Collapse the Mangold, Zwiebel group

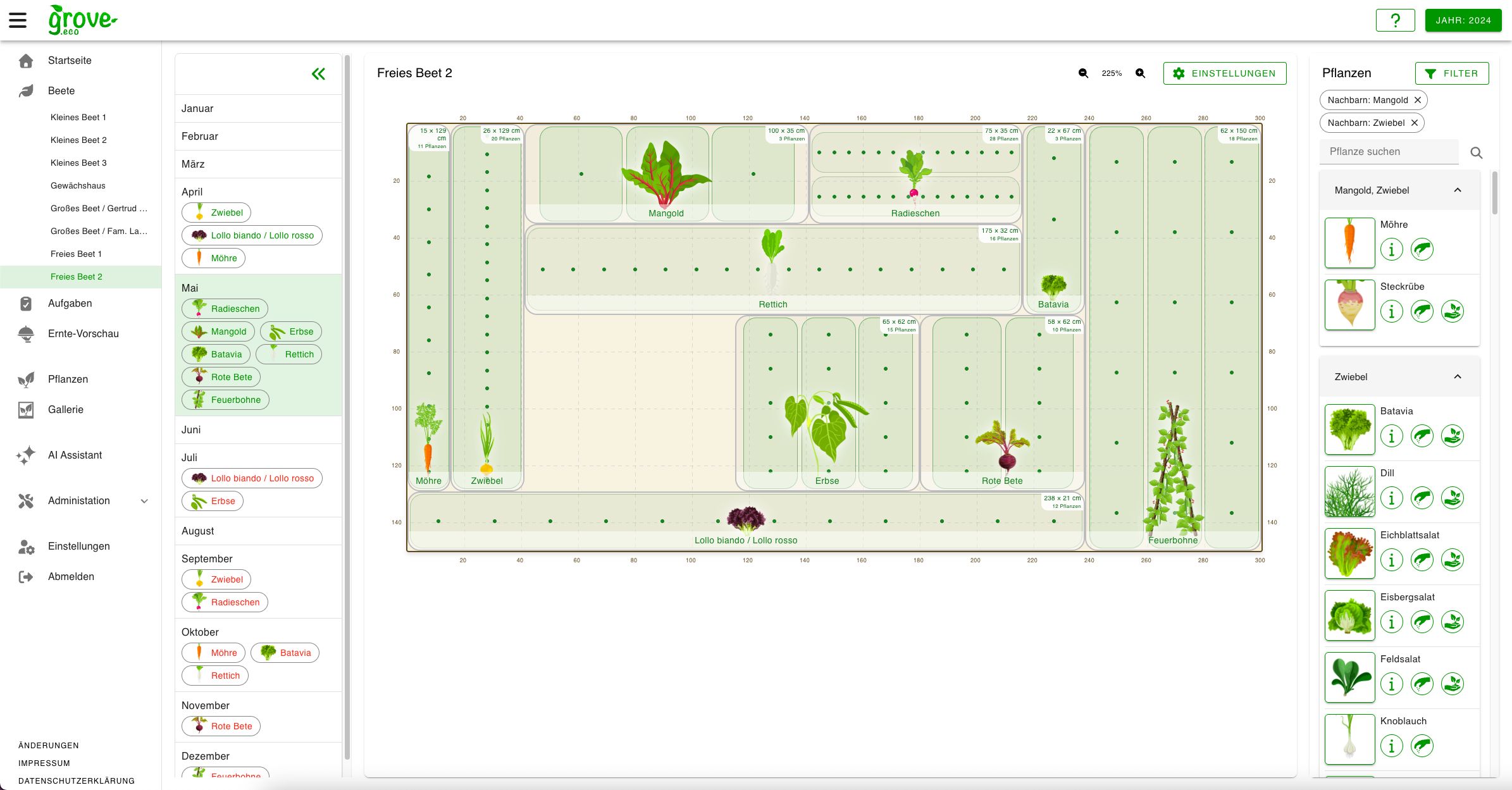[1459, 190]
